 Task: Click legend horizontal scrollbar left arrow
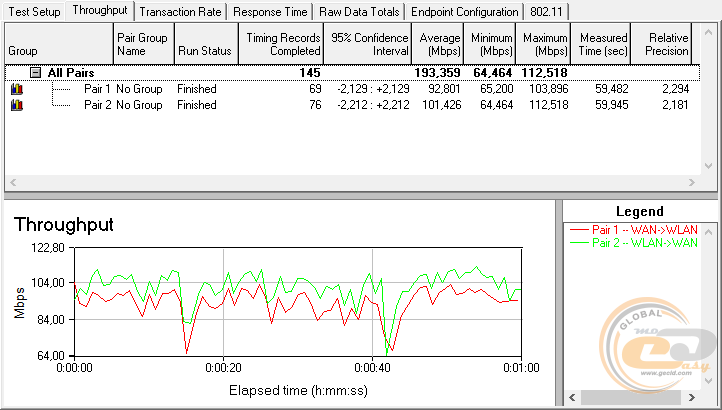pyautogui.click(x=572, y=397)
